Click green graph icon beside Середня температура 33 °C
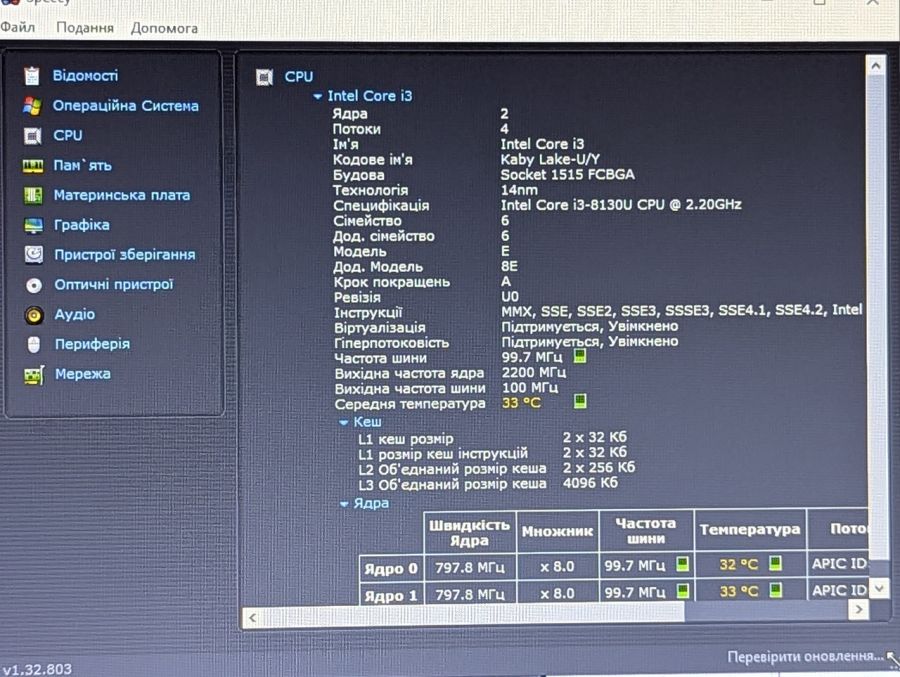Viewport: 900px width, 677px height. (x=580, y=401)
